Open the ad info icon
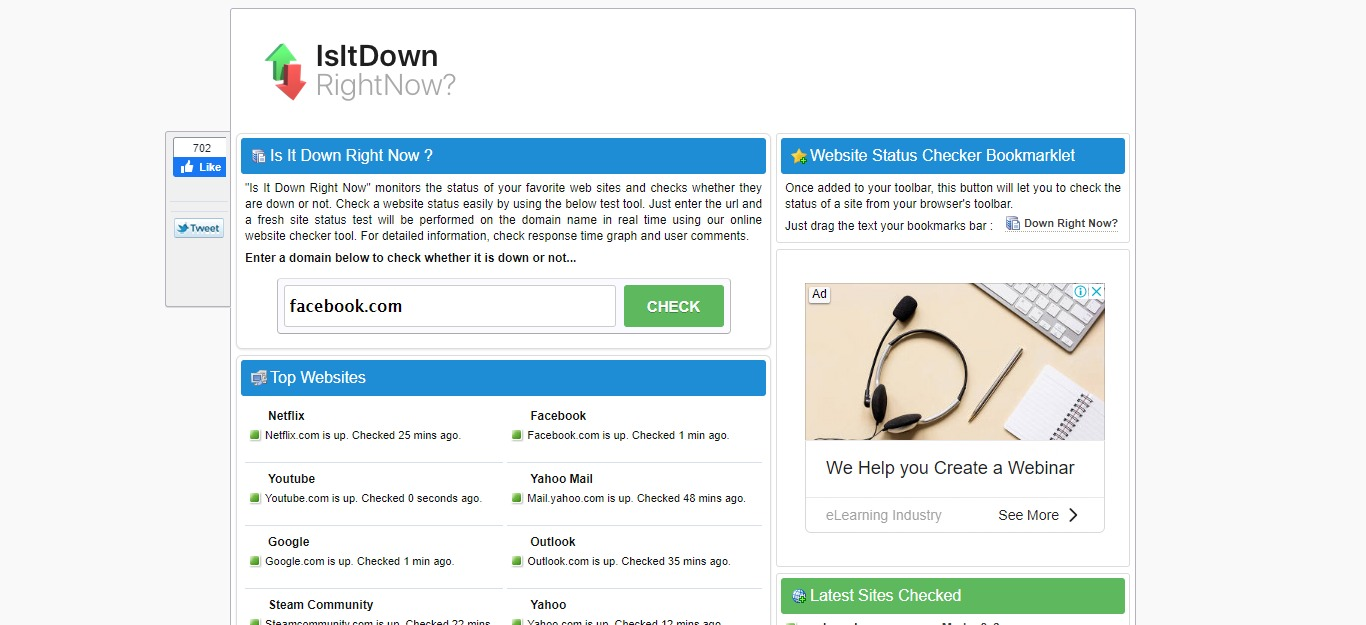 click(x=1080, y=292)
